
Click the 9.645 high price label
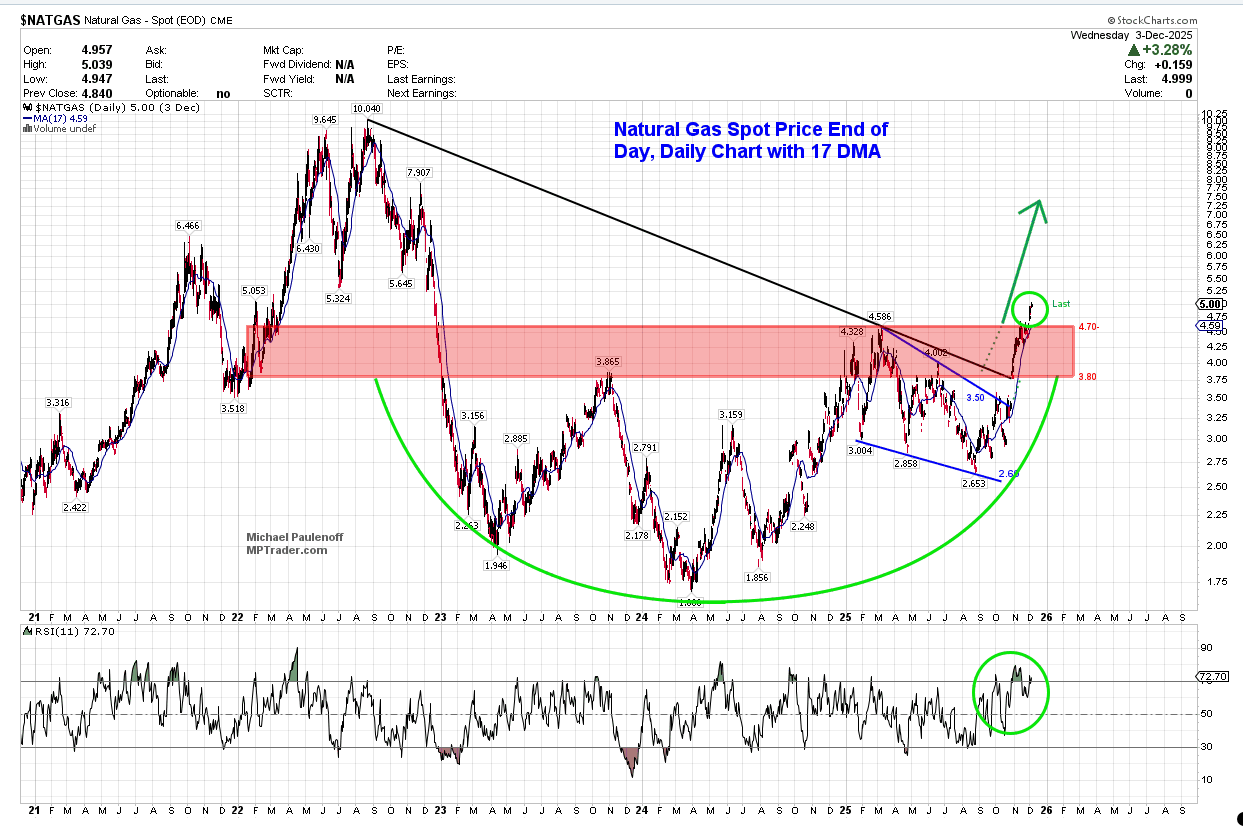tap(325, 120)
